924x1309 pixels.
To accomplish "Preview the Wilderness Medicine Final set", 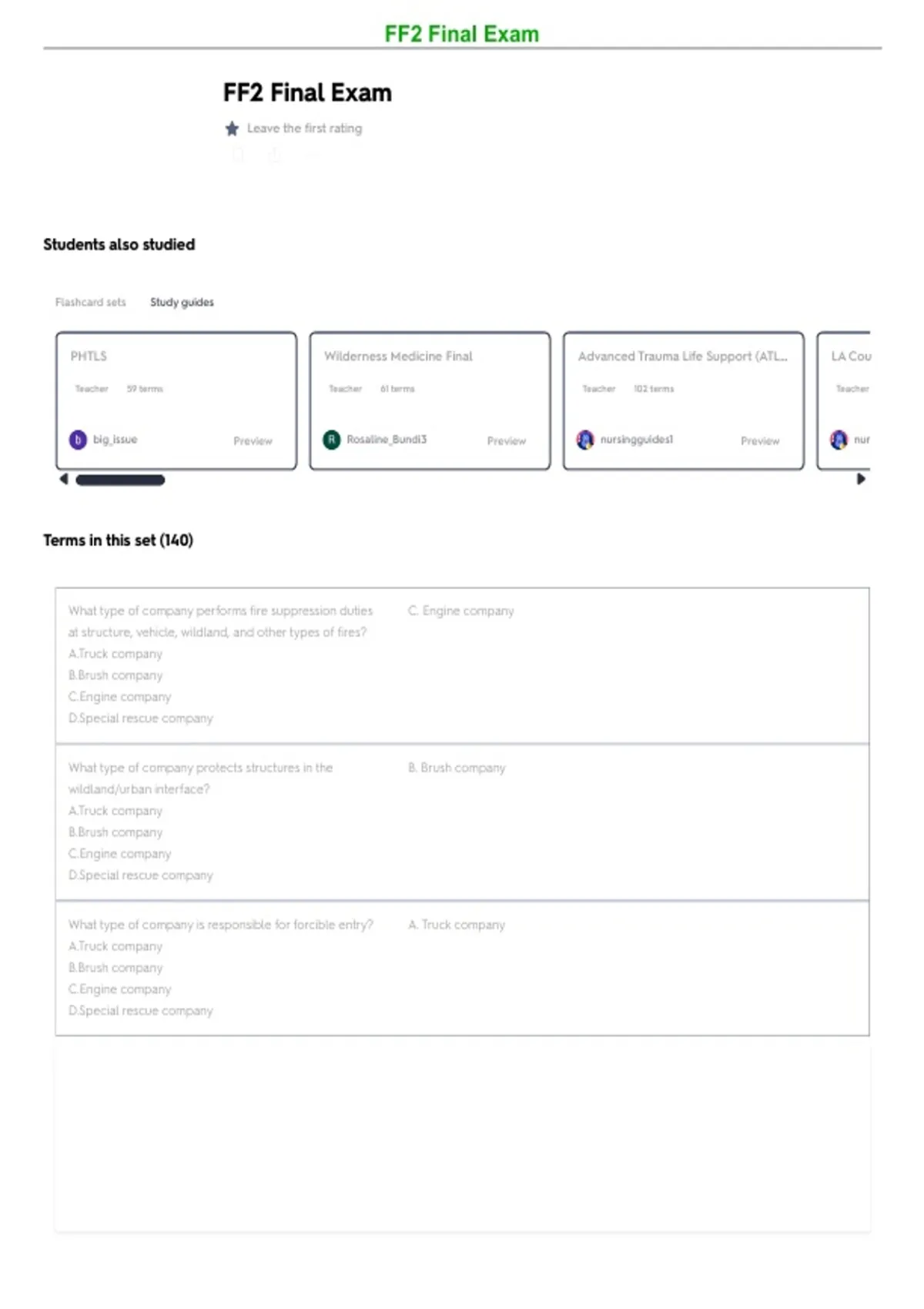I will tap(506, 440).
